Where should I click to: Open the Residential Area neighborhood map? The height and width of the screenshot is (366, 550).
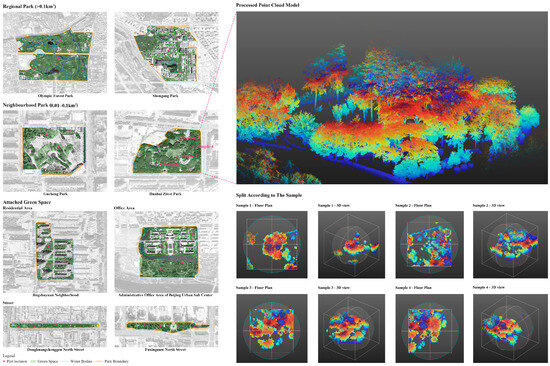click(55, 252)
